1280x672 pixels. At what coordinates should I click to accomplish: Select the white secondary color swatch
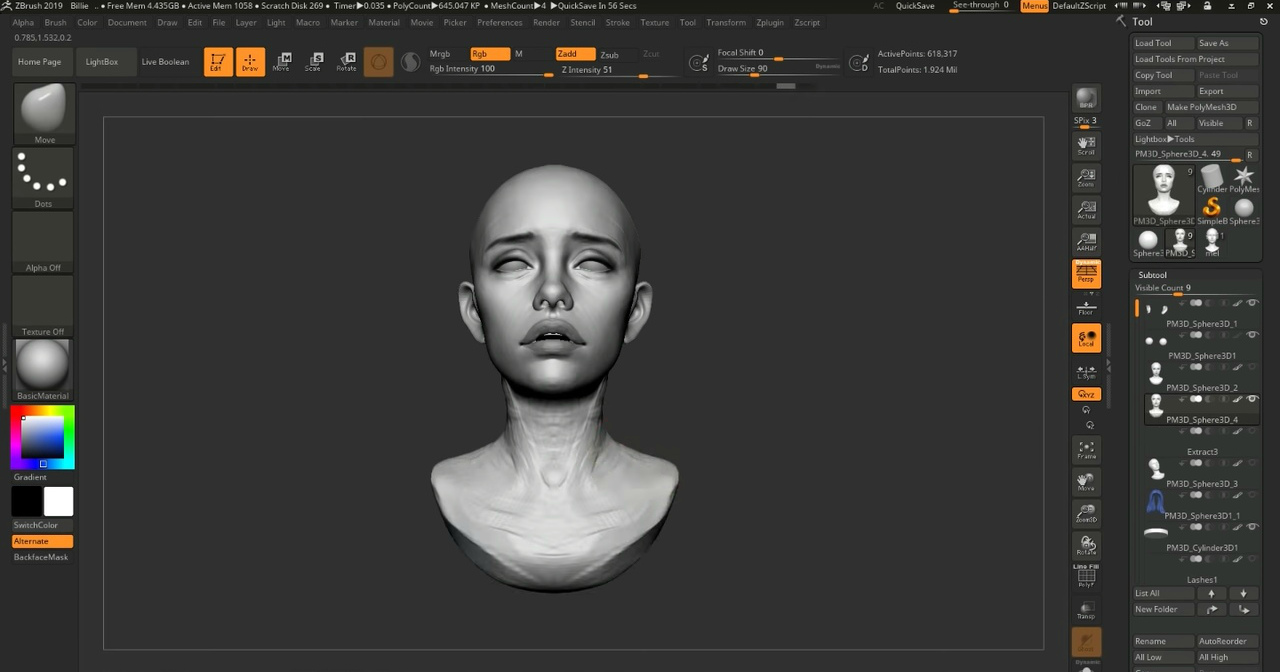point(58,502)
